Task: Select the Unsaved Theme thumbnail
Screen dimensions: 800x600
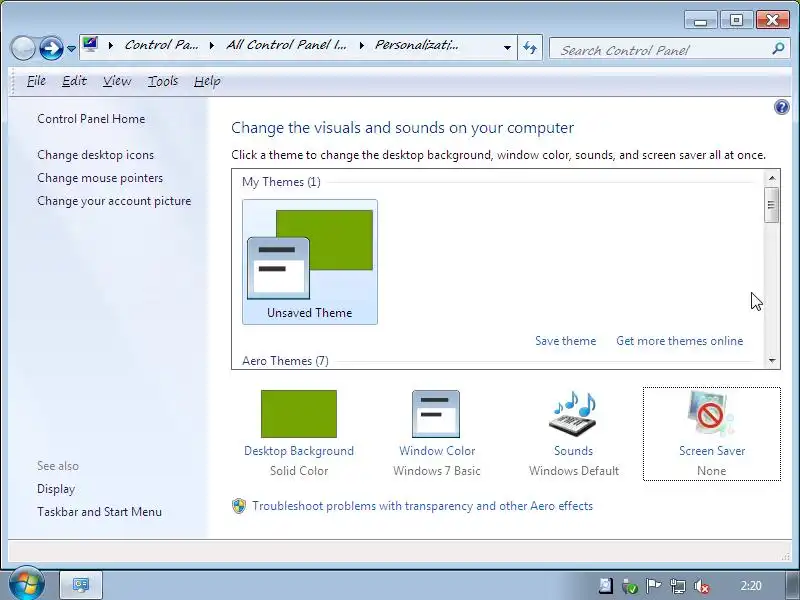Action: point(310,262)
